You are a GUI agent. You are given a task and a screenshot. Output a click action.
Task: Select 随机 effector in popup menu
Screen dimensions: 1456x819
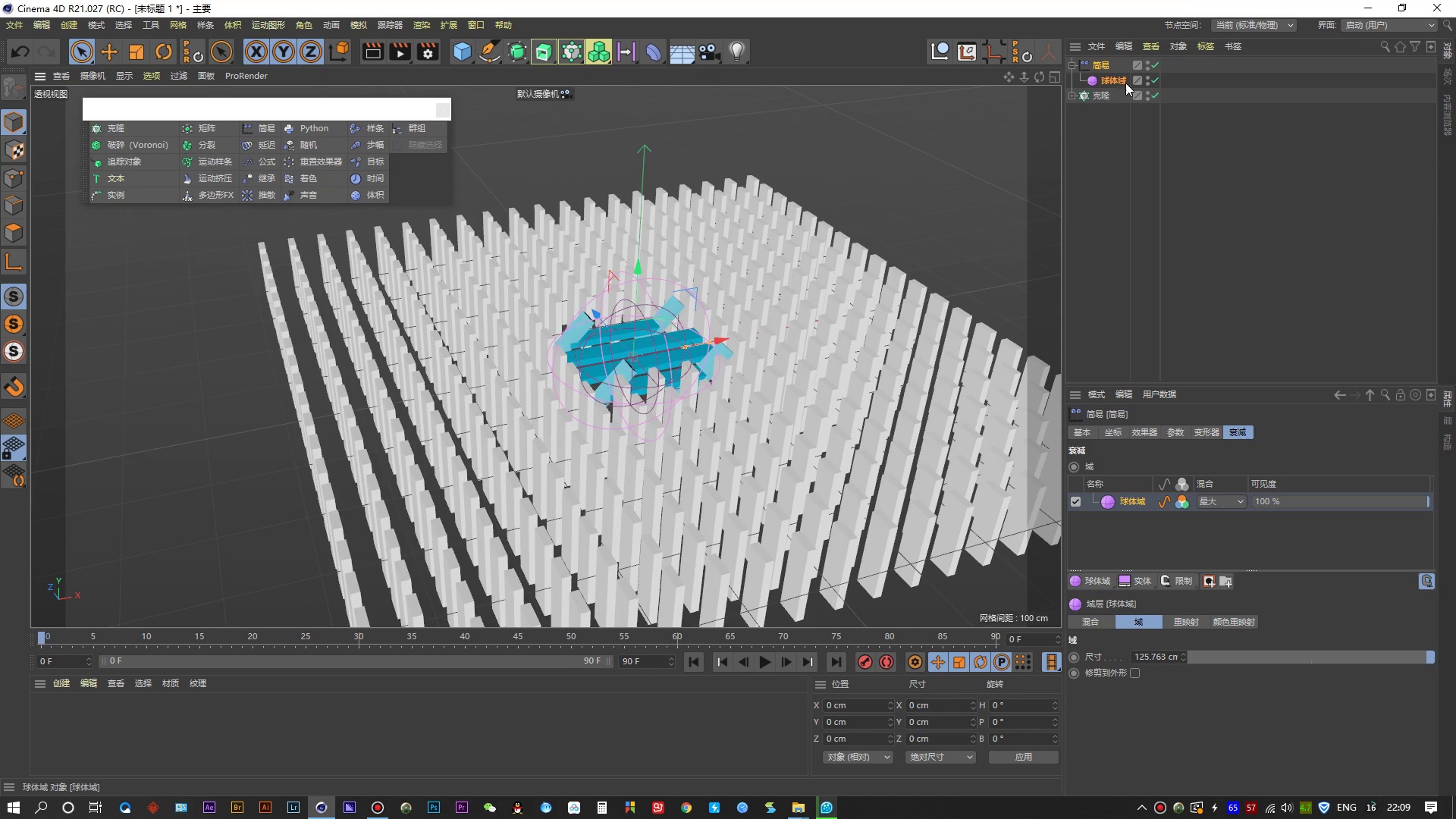pos(308,145)
